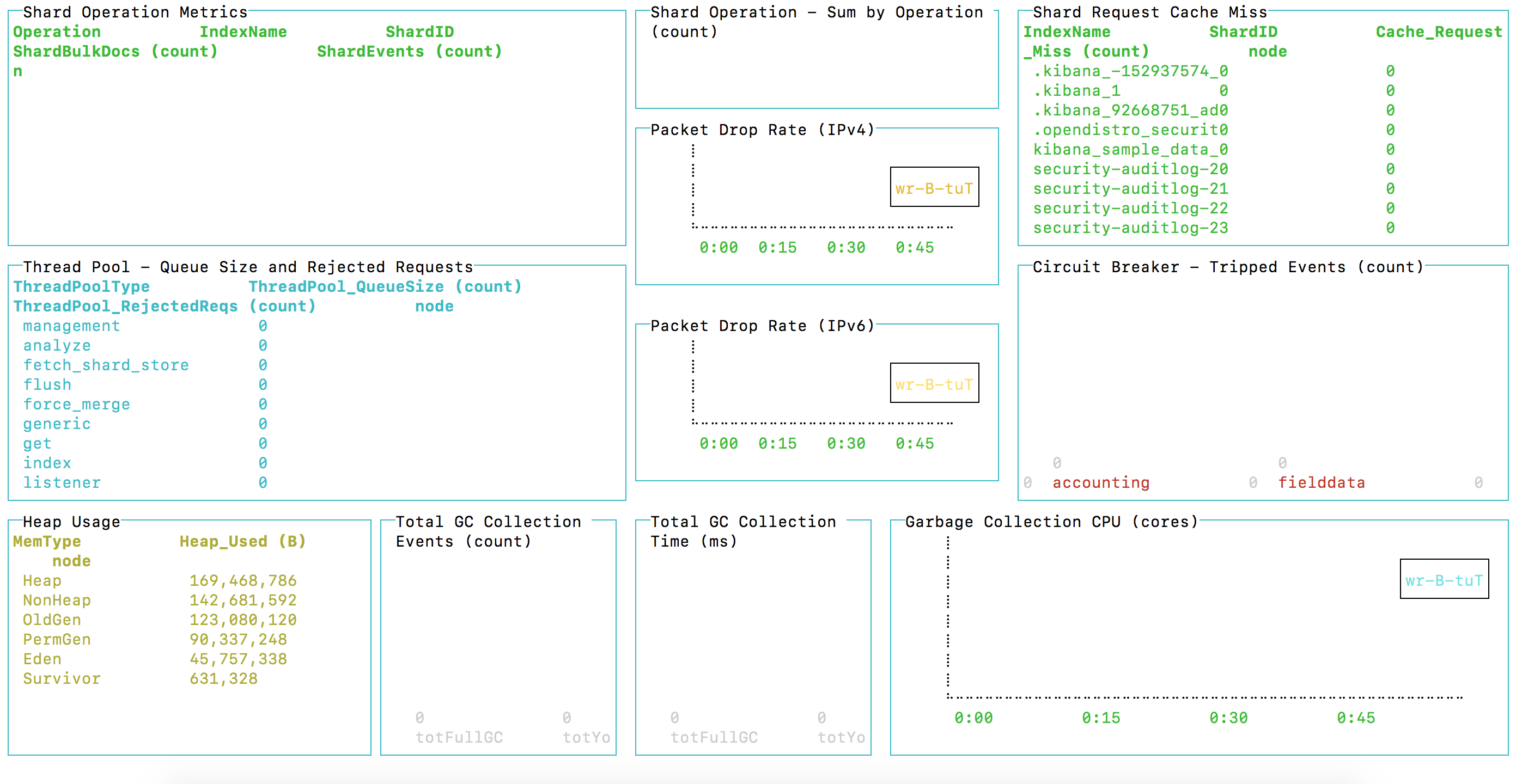Click the 0:30 tick on GC CPU chart
The height and width of the screenshot is (784, 1522).
(x=1228, y=718)
